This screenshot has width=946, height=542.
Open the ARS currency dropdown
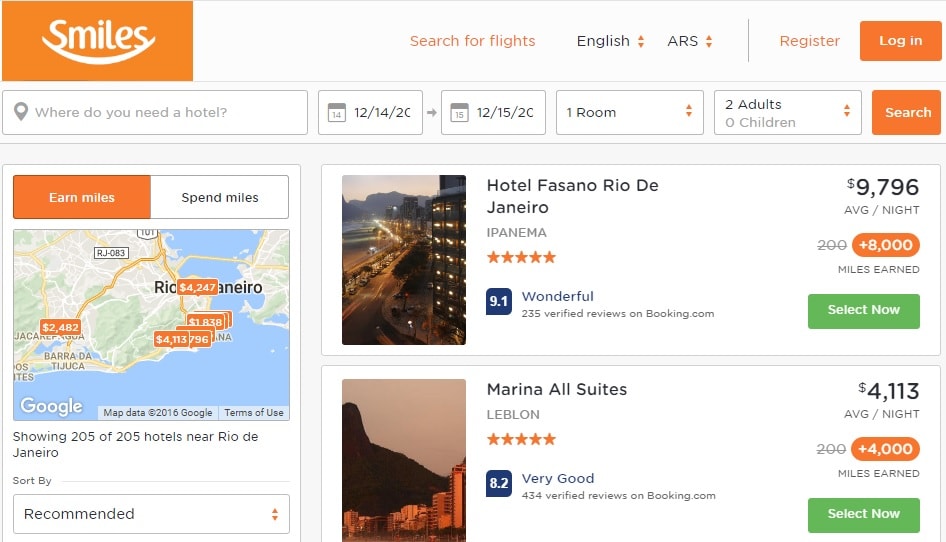(x=690, y=41)
